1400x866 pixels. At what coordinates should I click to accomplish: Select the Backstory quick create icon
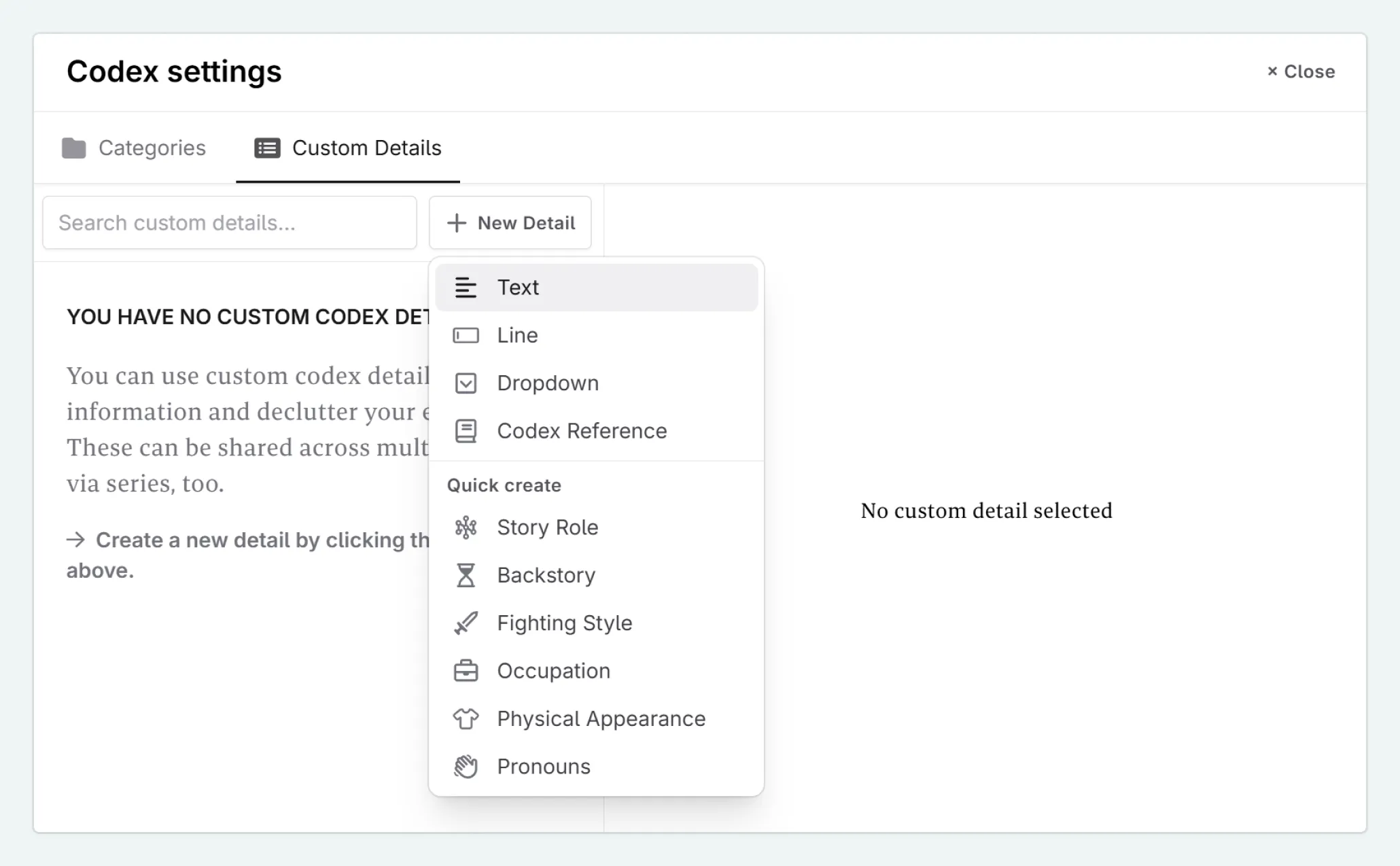coord(465,574)
